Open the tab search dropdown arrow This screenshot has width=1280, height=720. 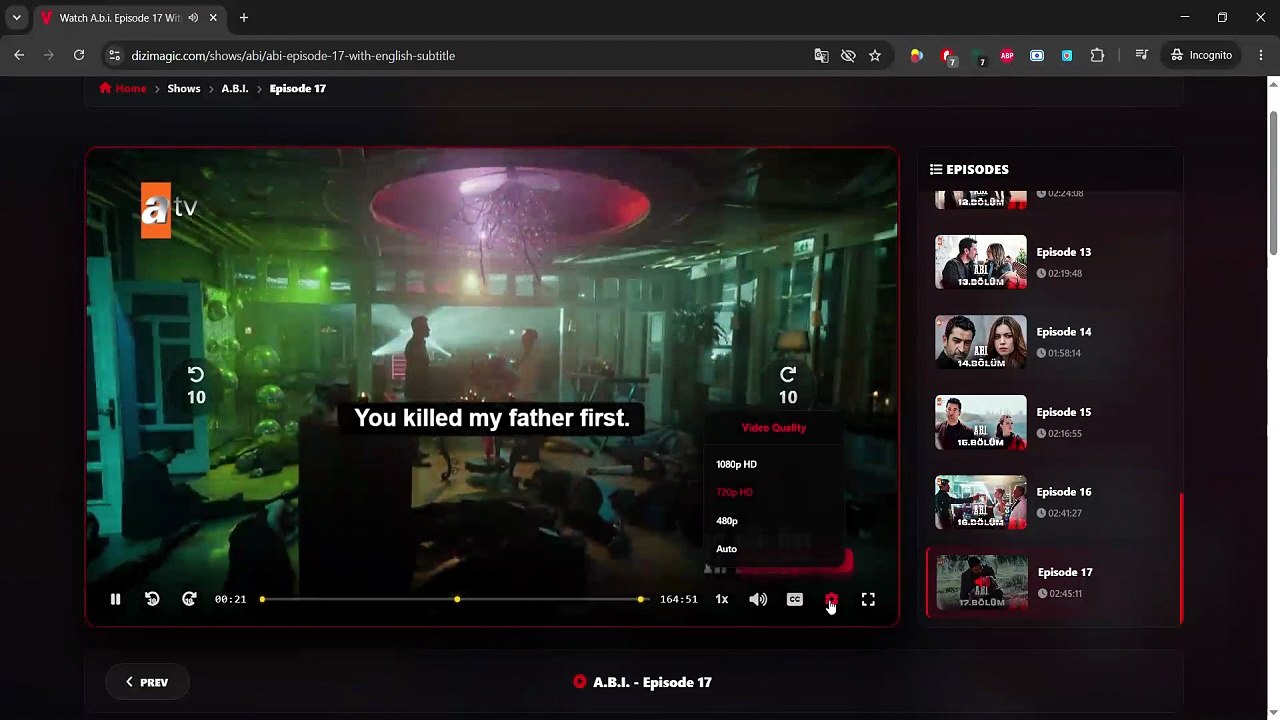(x=17, y=18)
